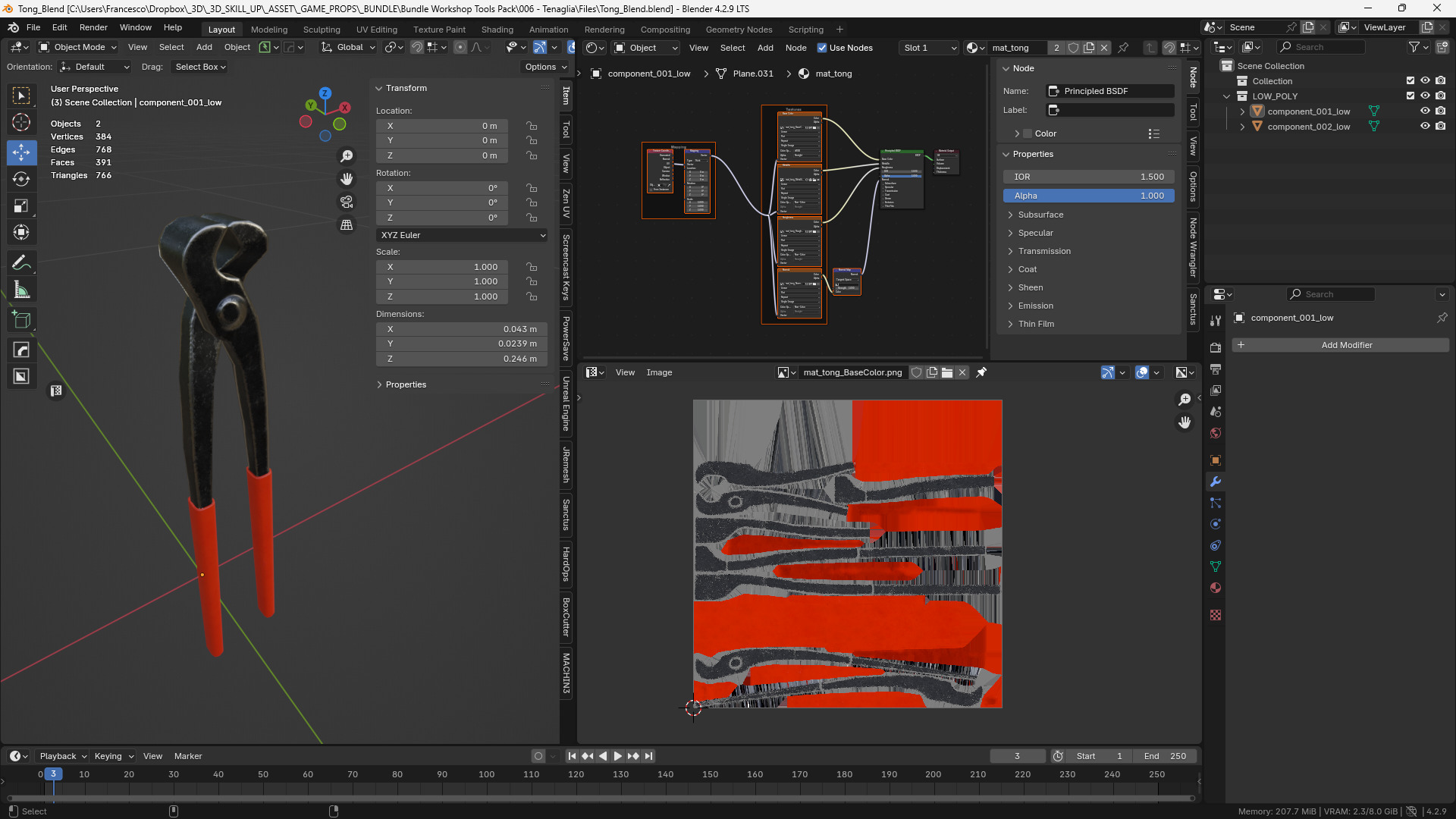Screen dimensions: 1456x819
Task: Click the 3D Cursor tool
Action: point(21,122)
